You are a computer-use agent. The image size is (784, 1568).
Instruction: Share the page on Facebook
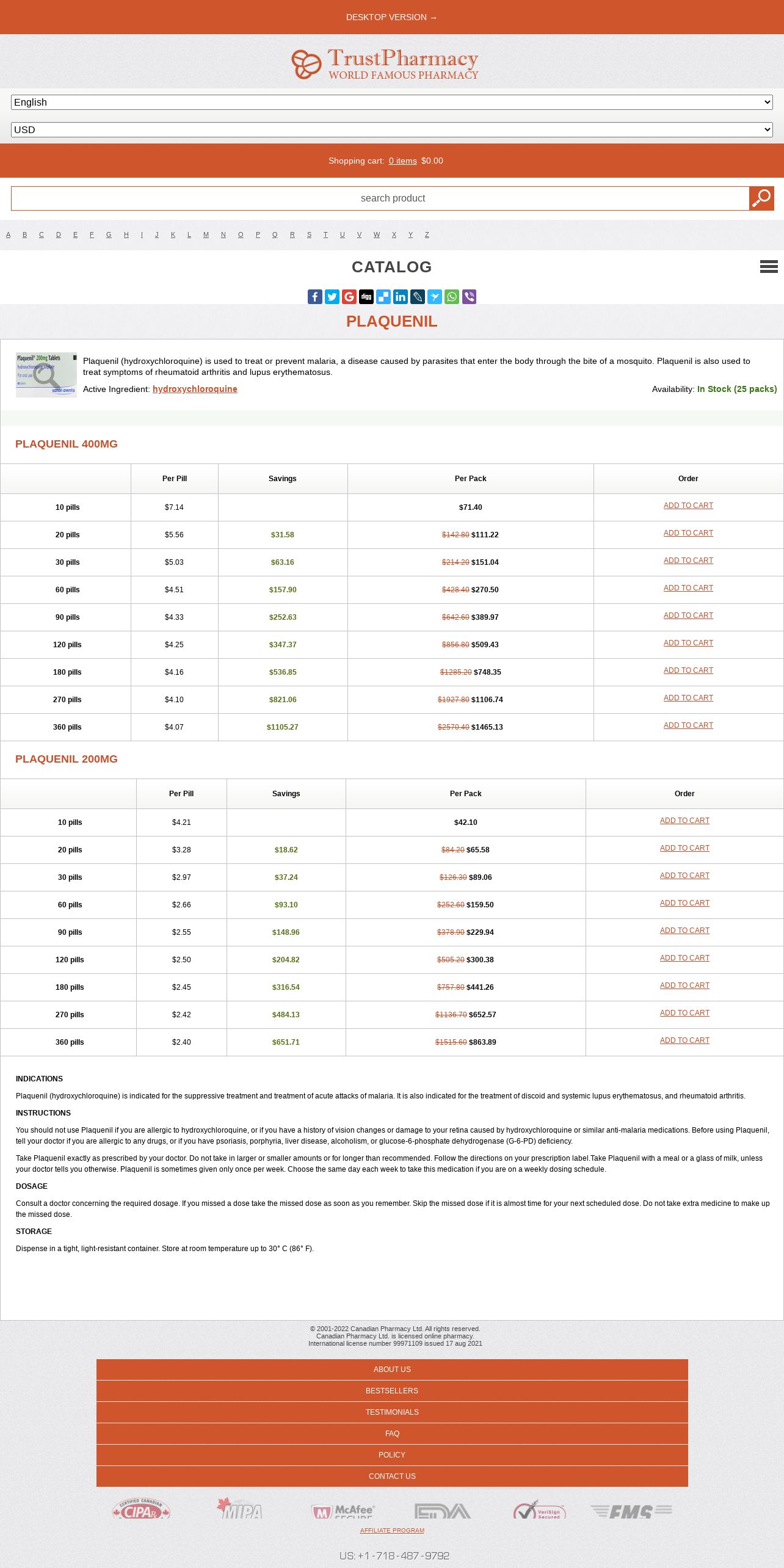coord(315,297)
